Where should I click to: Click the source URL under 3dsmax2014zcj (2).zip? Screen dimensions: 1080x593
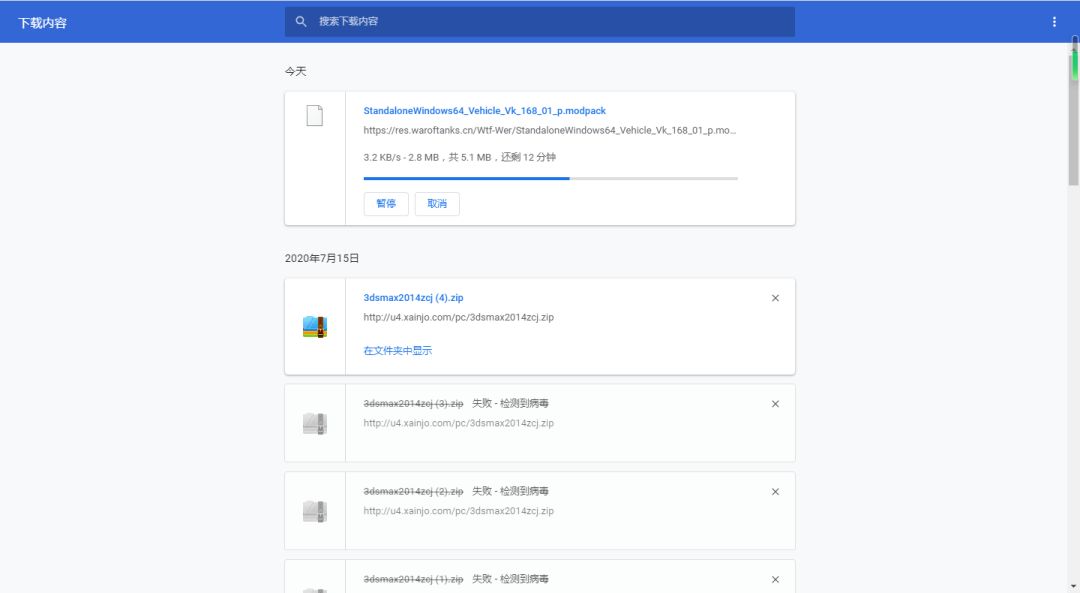pyautogui.click(x=459, y=511)
